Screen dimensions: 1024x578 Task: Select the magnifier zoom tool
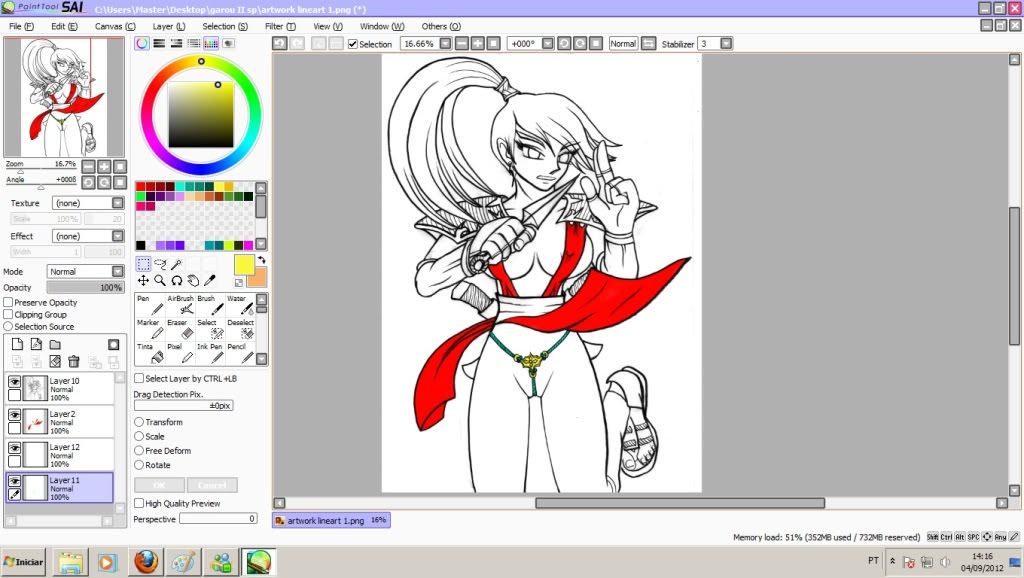point(160,281)
